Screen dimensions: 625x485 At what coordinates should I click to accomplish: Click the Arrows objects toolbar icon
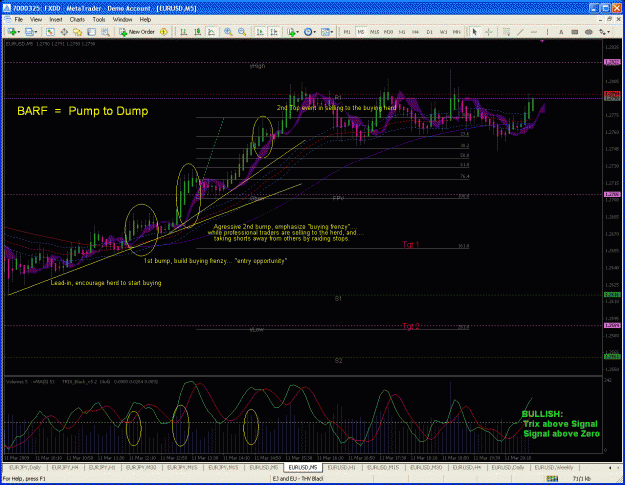[x=603, y=32]
